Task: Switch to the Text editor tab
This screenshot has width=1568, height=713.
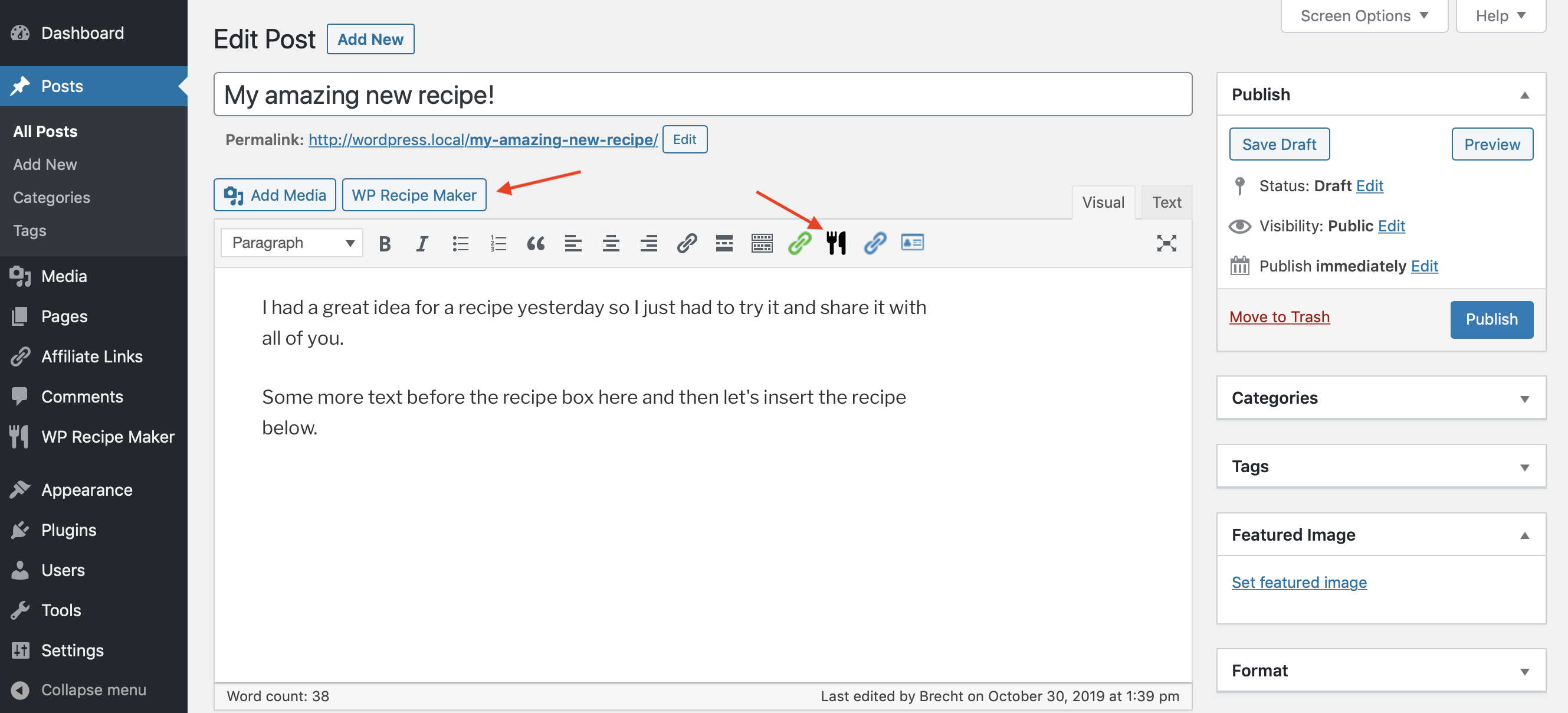Action: coord(1166,202)
